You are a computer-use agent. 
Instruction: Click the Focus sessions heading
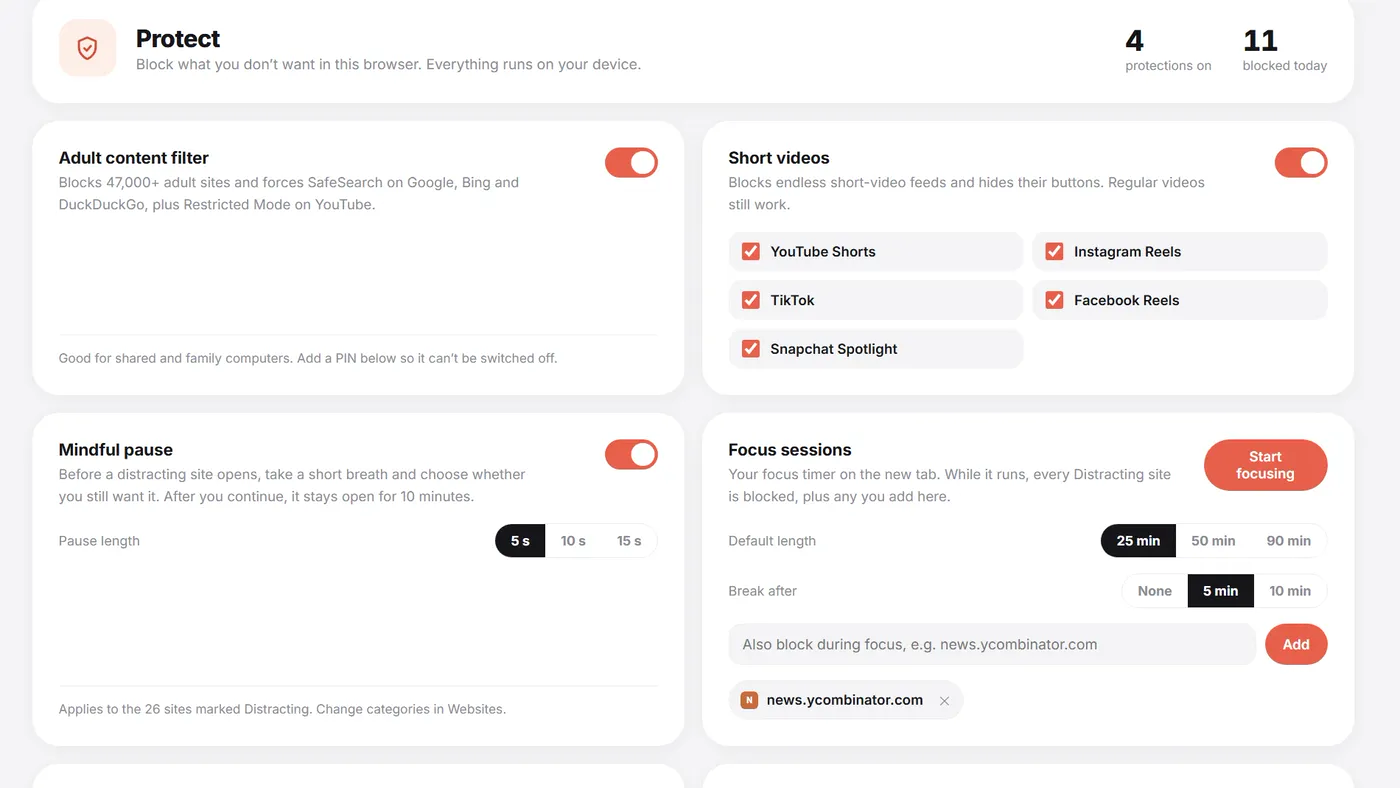[790, 450]
